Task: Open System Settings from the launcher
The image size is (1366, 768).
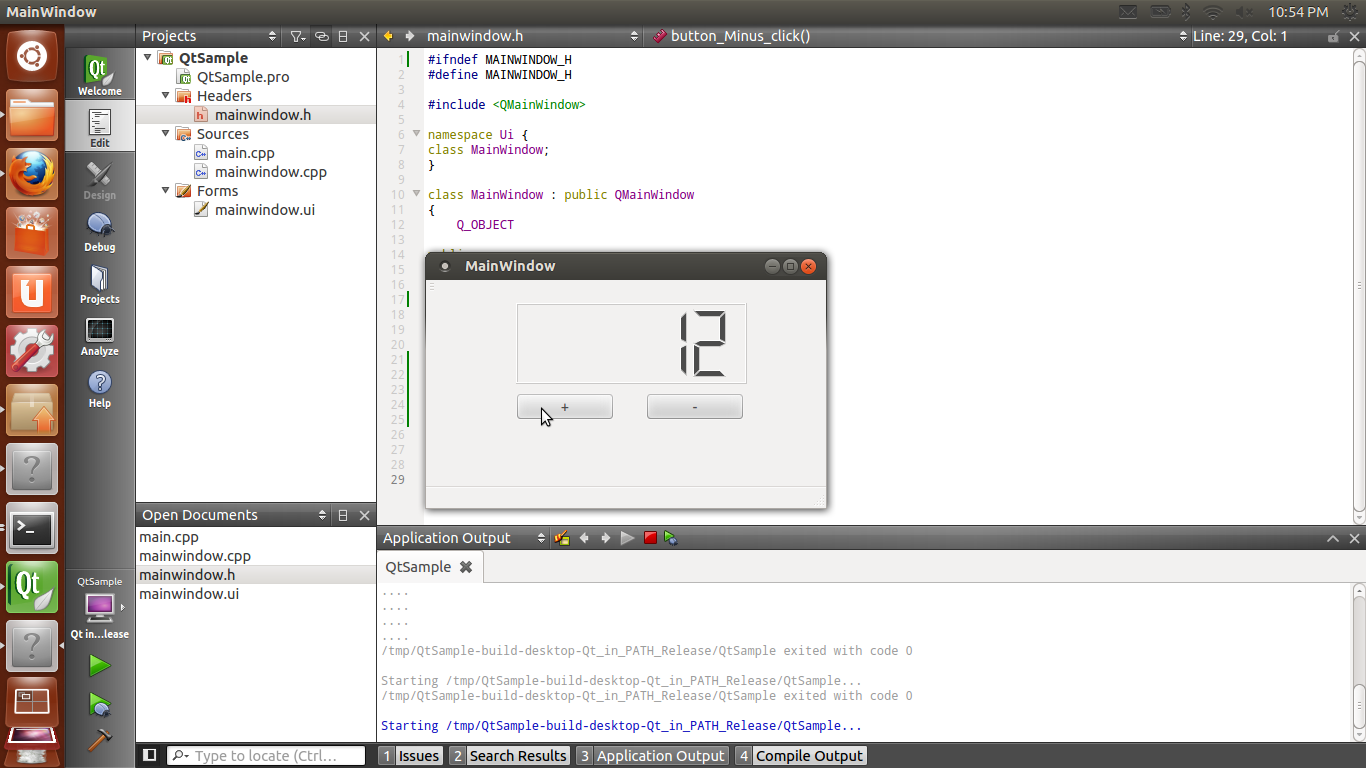Action: tap(32, 351)
